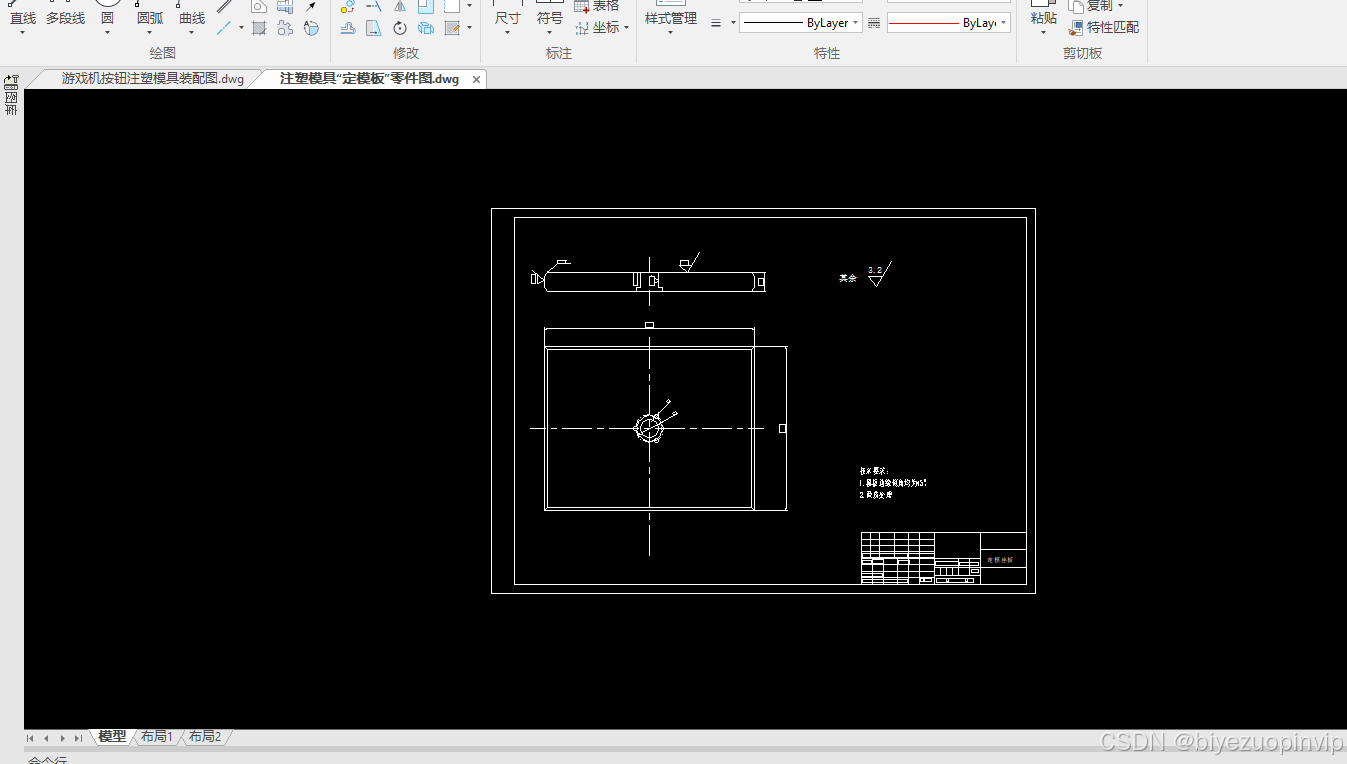Expand the Arc (圆弧) dropdown arrow
The height and width of the screenshot is (764, 1347).
coord(150,32)
